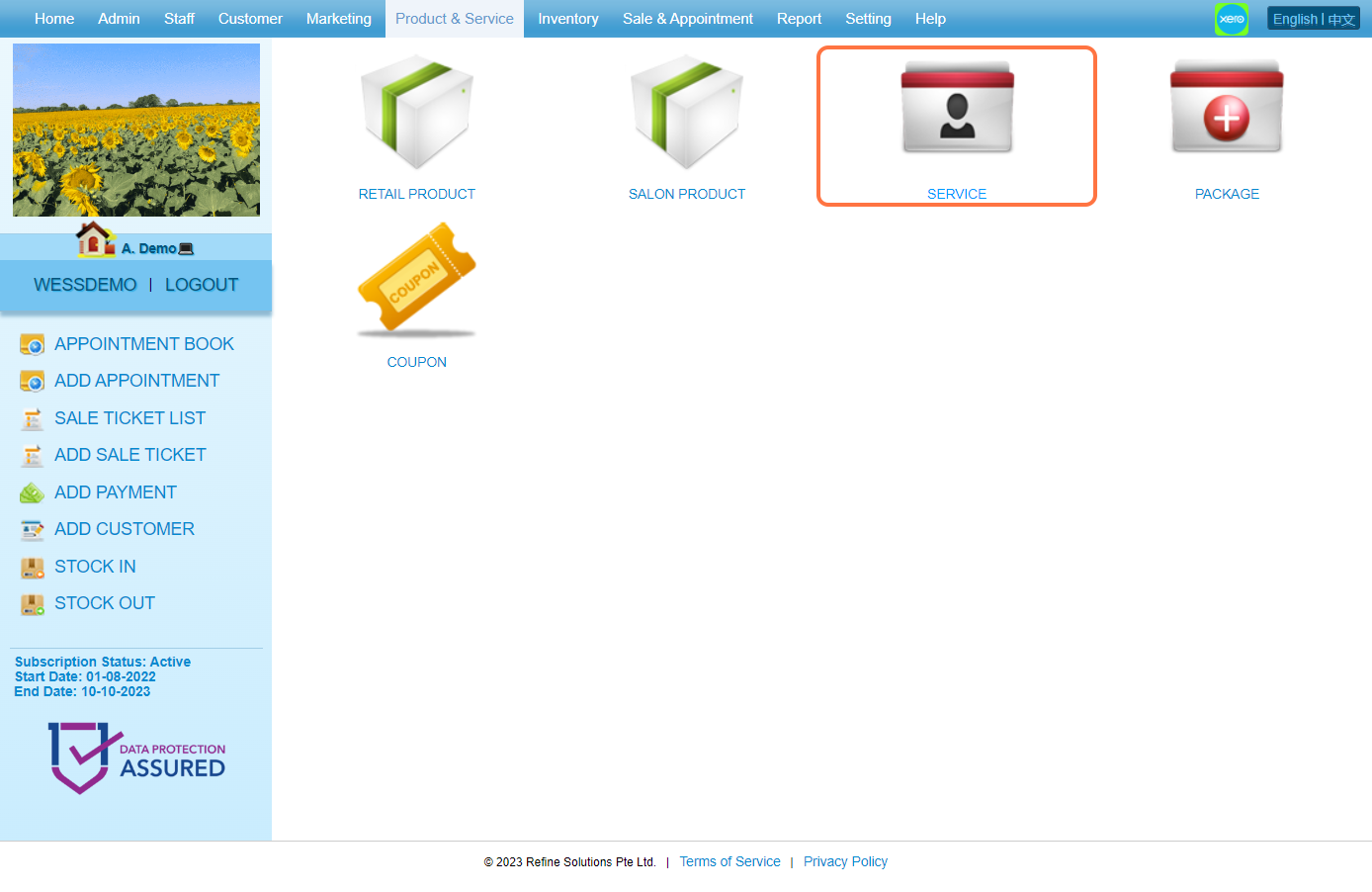Click the LOGOUT link
Screen dimensions: 1372x892
(202, 285)
